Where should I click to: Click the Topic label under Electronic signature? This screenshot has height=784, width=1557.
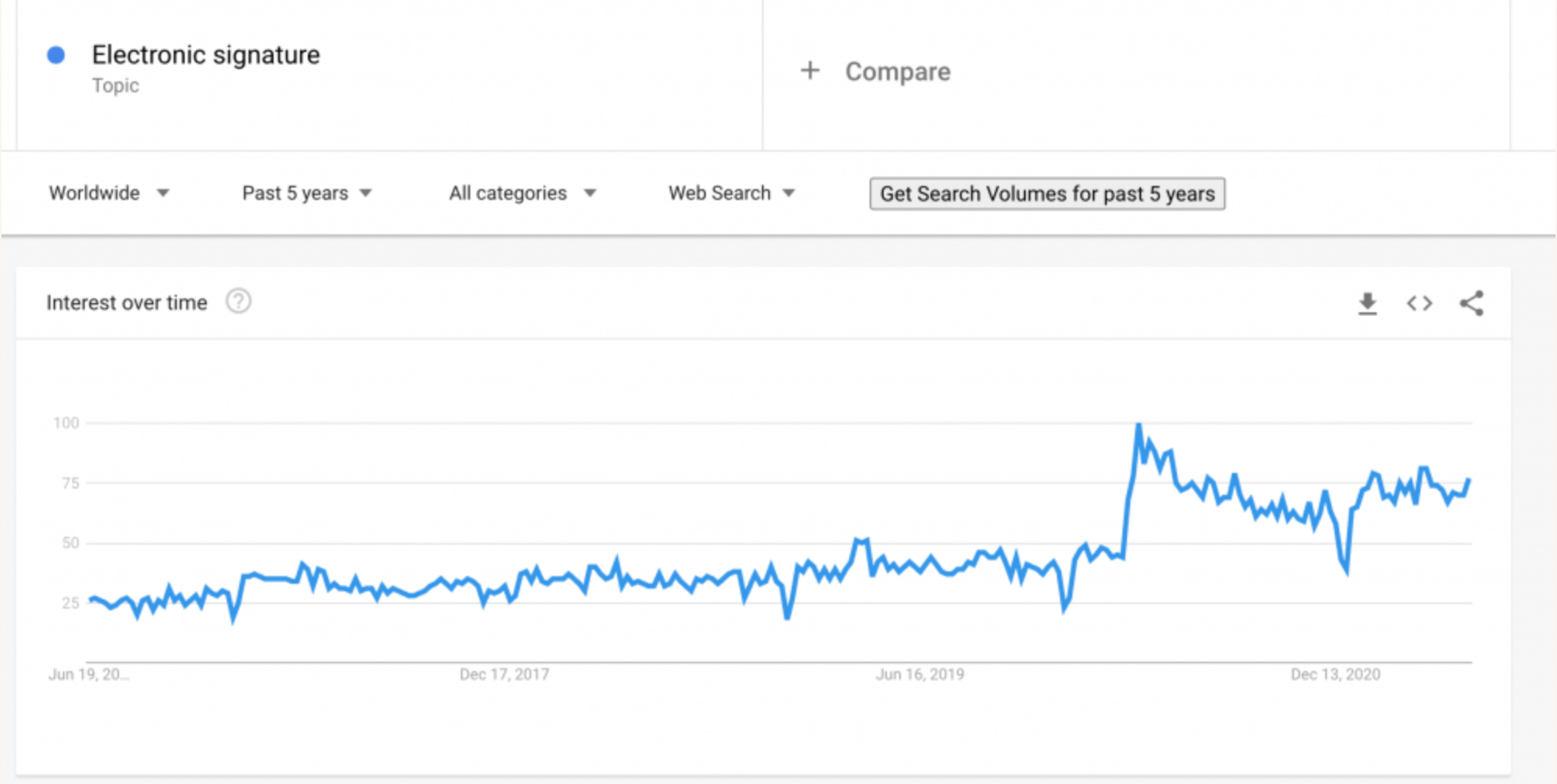[x=115, y=86]
